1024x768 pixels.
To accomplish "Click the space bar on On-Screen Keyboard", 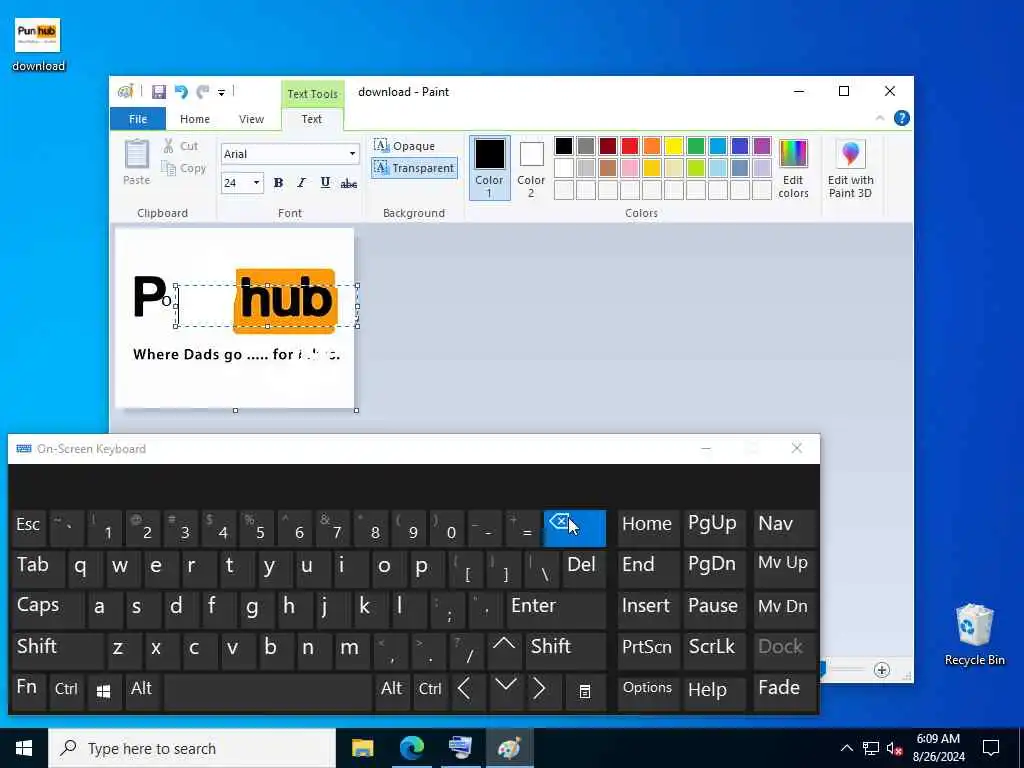I will (268, 691).
